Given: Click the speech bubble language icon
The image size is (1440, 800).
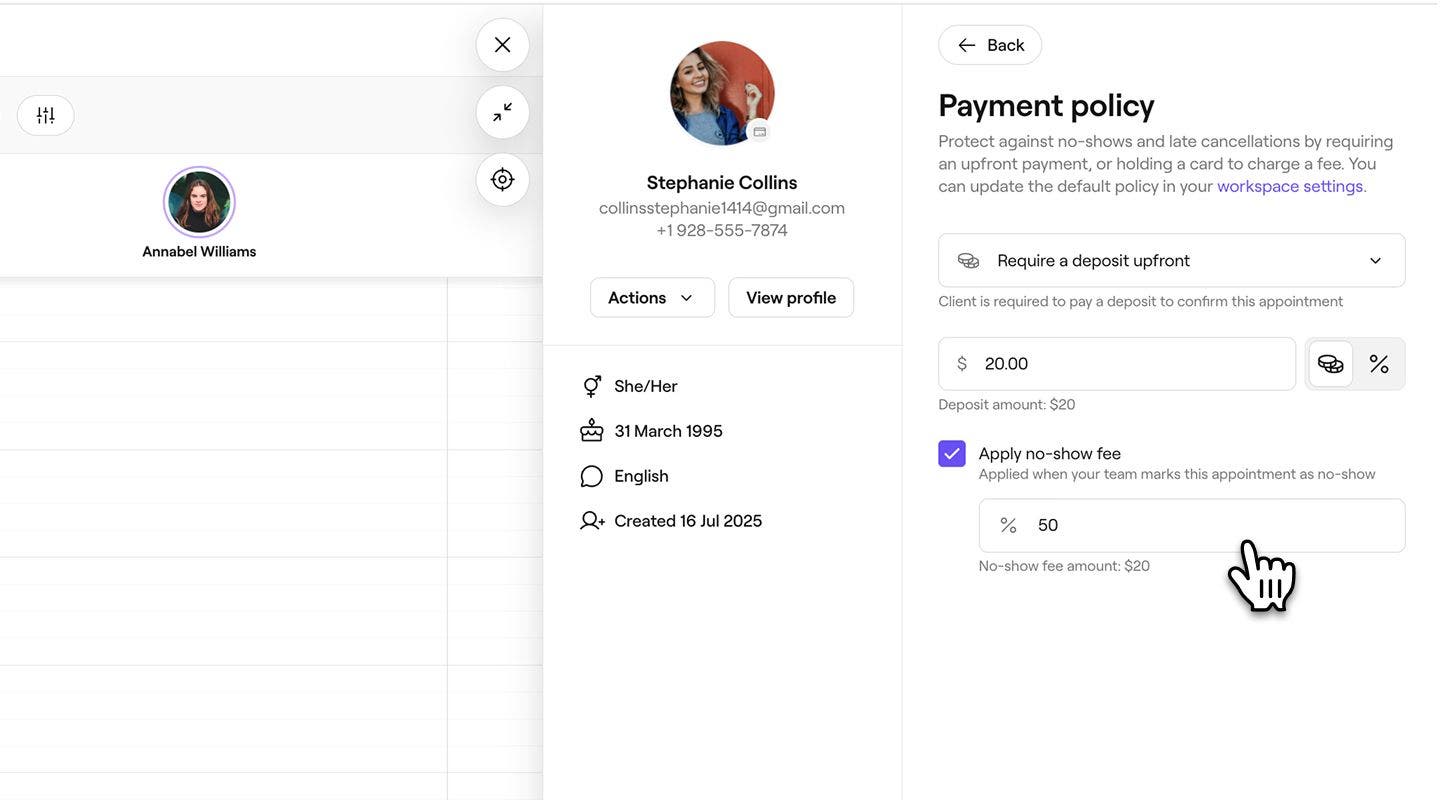Looking at the screenshot, I should (x=592, y=476).
